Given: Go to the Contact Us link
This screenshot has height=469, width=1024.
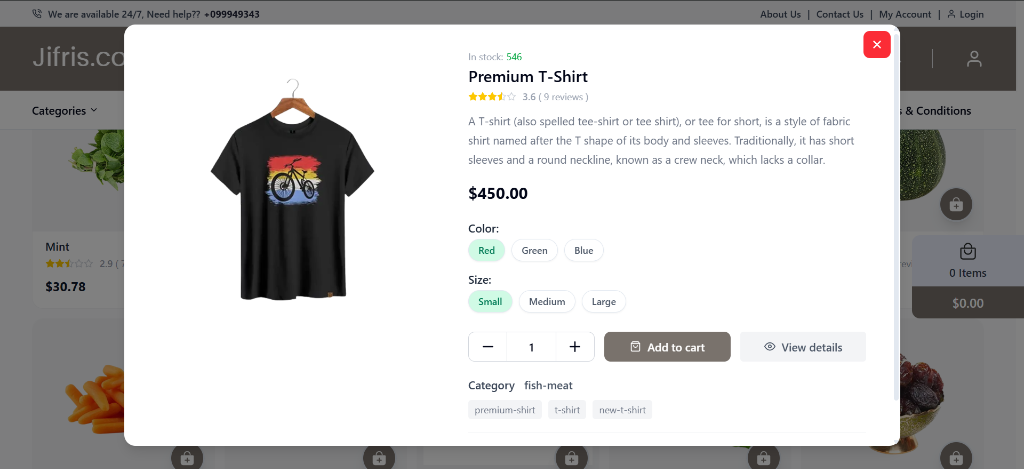Looking at the screenshot, I should coord(839,14).
